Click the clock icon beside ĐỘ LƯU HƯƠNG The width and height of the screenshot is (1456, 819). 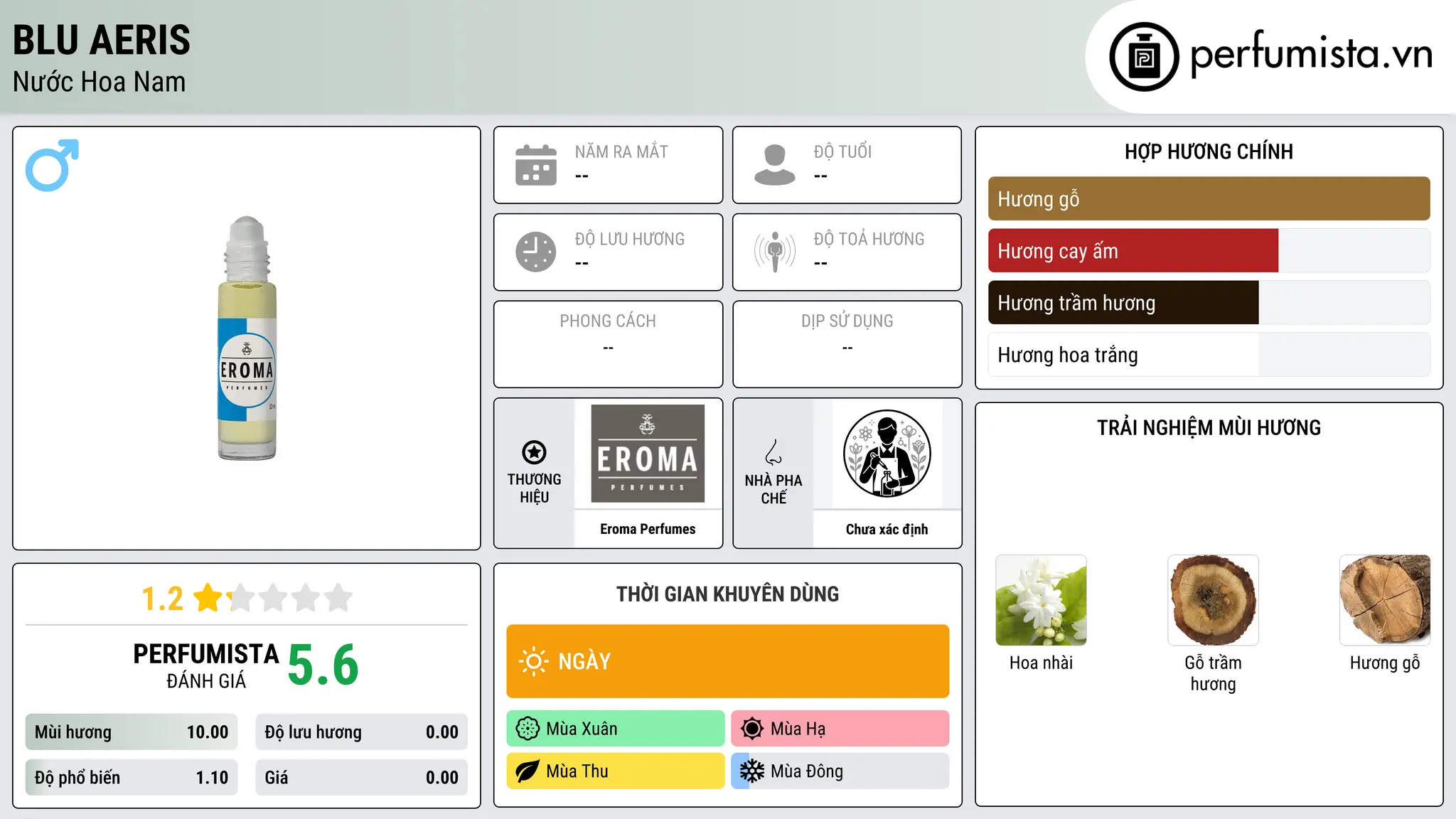coord(536,252)
